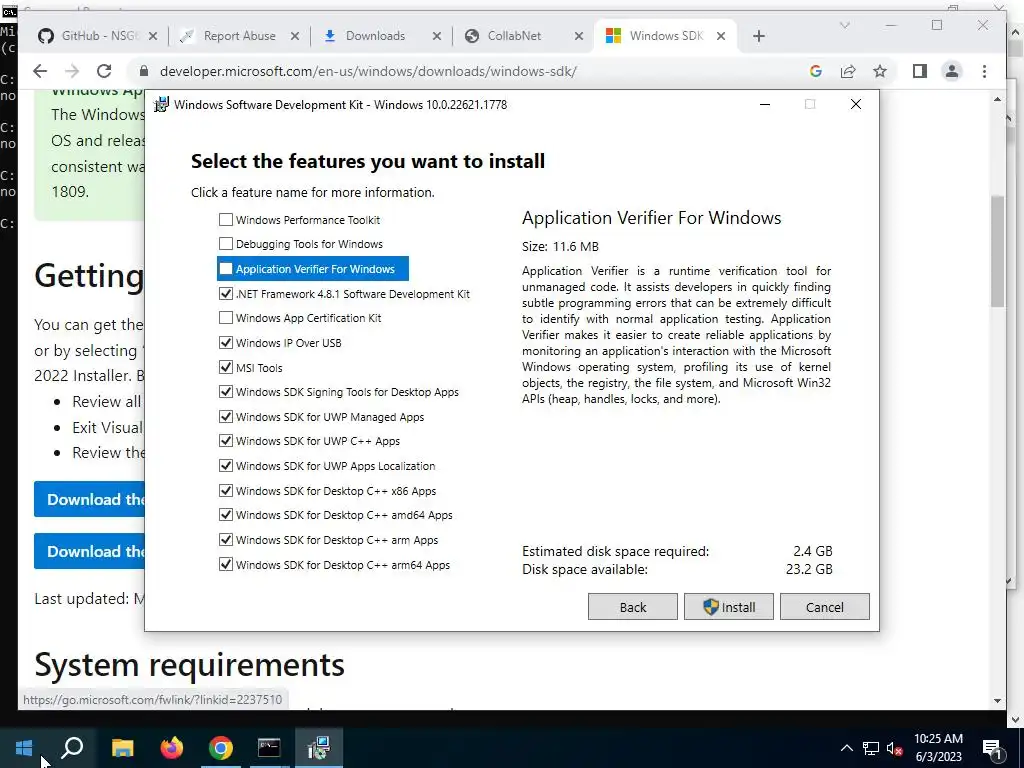Image resolution: width=1024 pixels, height=768 pixels.
Task: Uncheck .NET Framework 4.8.1 SDK
Action: tap(225, 293)
